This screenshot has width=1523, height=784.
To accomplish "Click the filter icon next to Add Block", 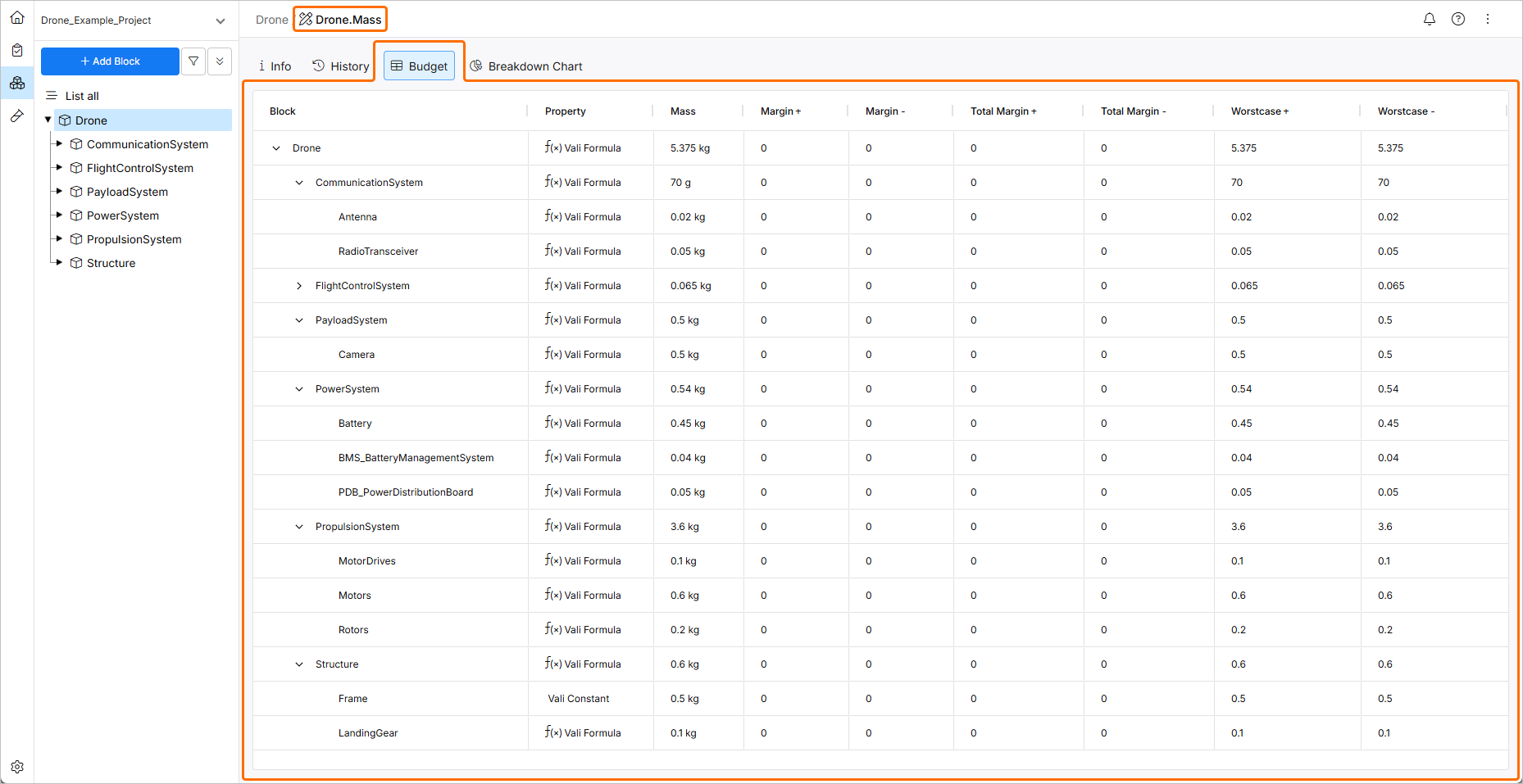I will (x=193, y=61).
